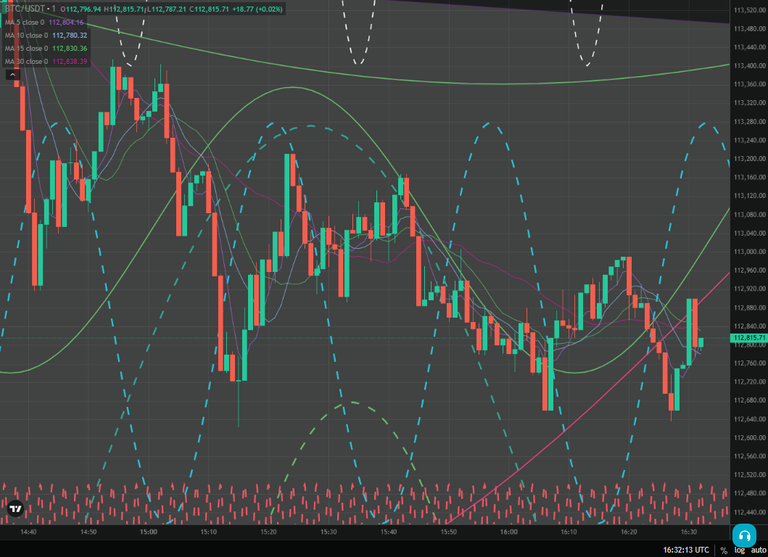Click the 112,600.00 price axis label

(x=749, y=438)
